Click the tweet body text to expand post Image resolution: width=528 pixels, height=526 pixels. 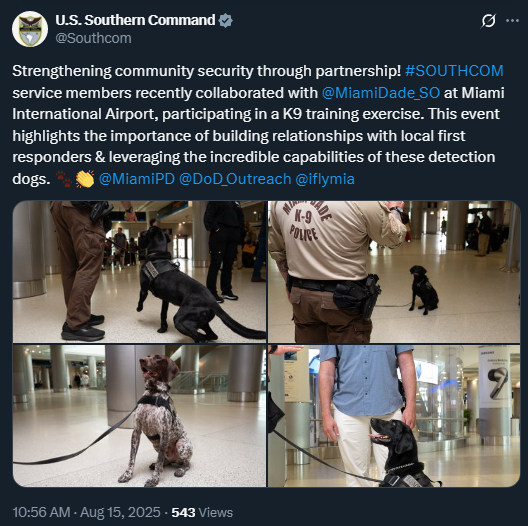[259, 125]
